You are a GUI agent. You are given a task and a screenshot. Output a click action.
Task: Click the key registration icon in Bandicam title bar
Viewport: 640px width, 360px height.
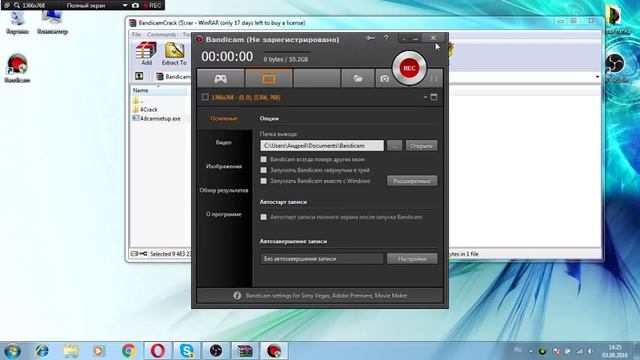(370, 38)
